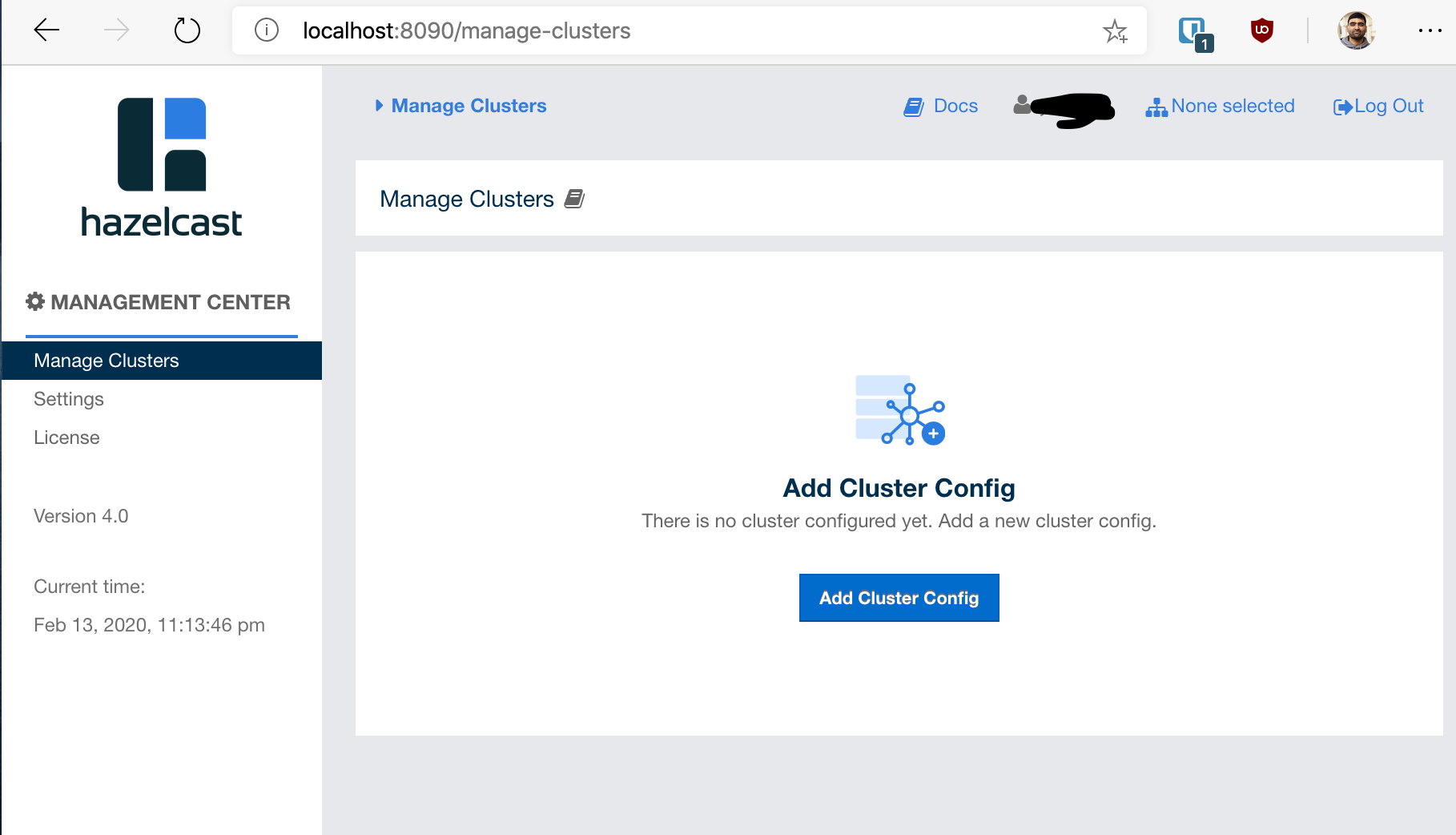Screen dimensions: 1456x835
Task: Open browser profile avatar
Action: coord(1356,30)
